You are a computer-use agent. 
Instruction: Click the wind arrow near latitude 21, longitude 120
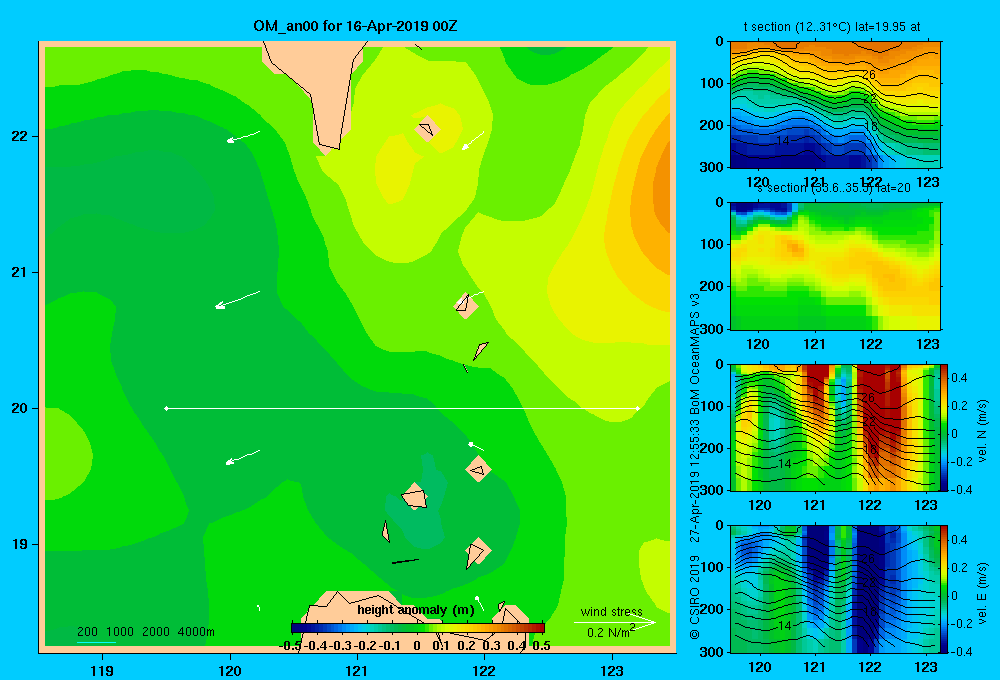click(x=237, y=300)
